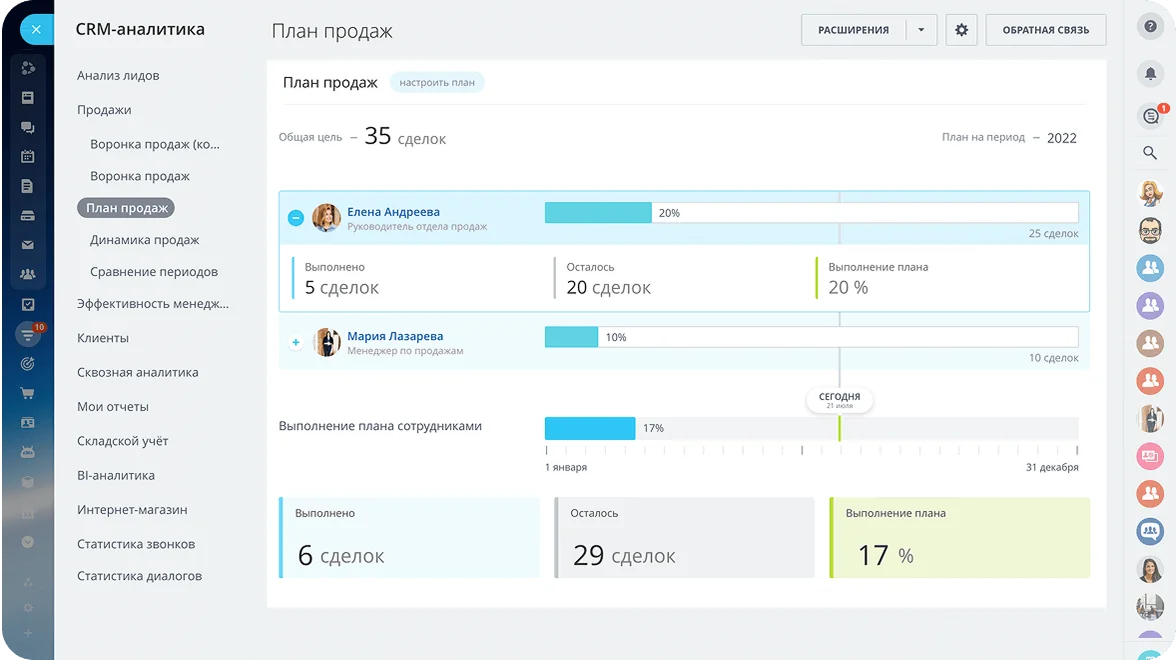Click the настроить план link

pos(437,83)
